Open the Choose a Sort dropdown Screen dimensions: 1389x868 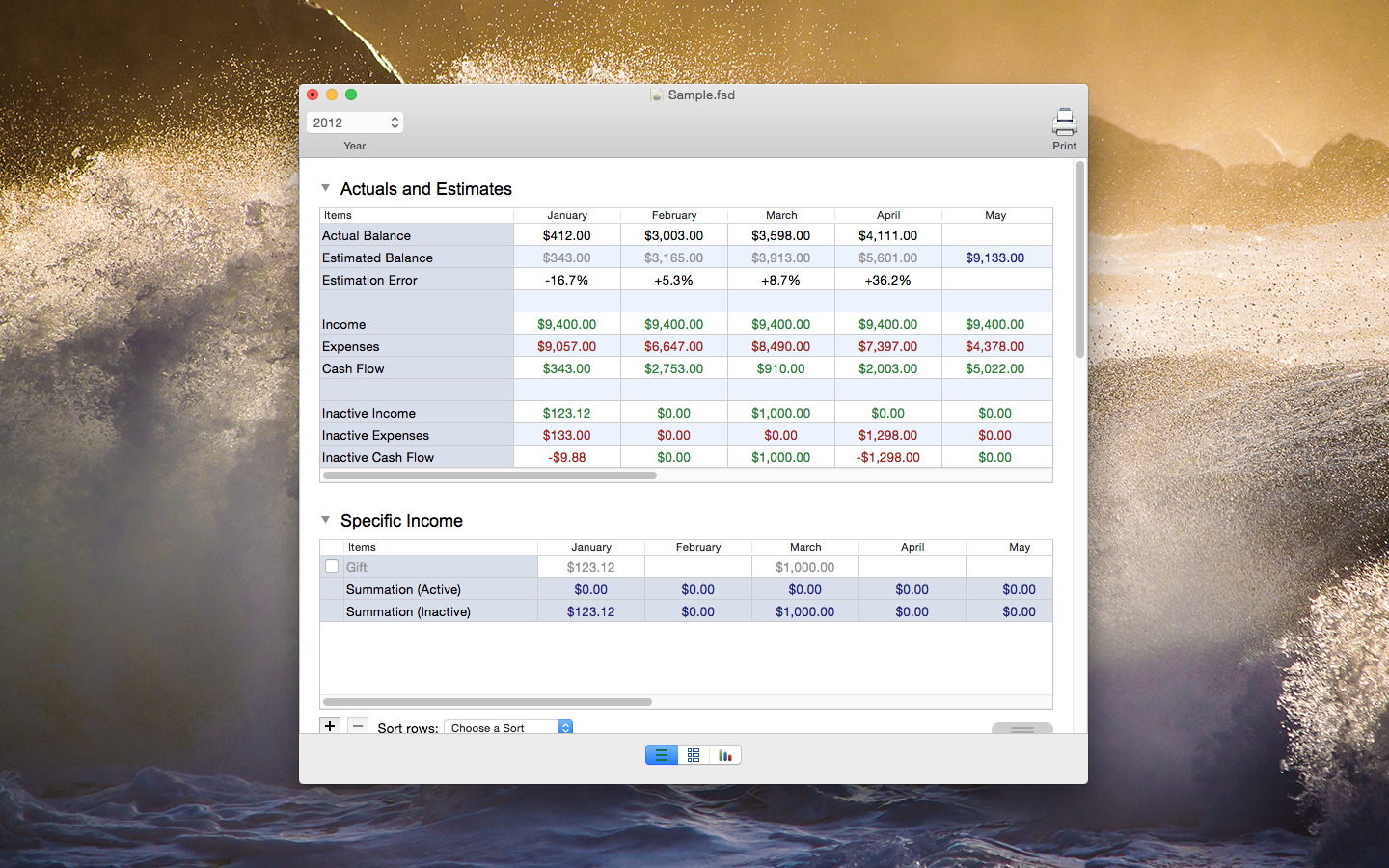coord(507,728)
